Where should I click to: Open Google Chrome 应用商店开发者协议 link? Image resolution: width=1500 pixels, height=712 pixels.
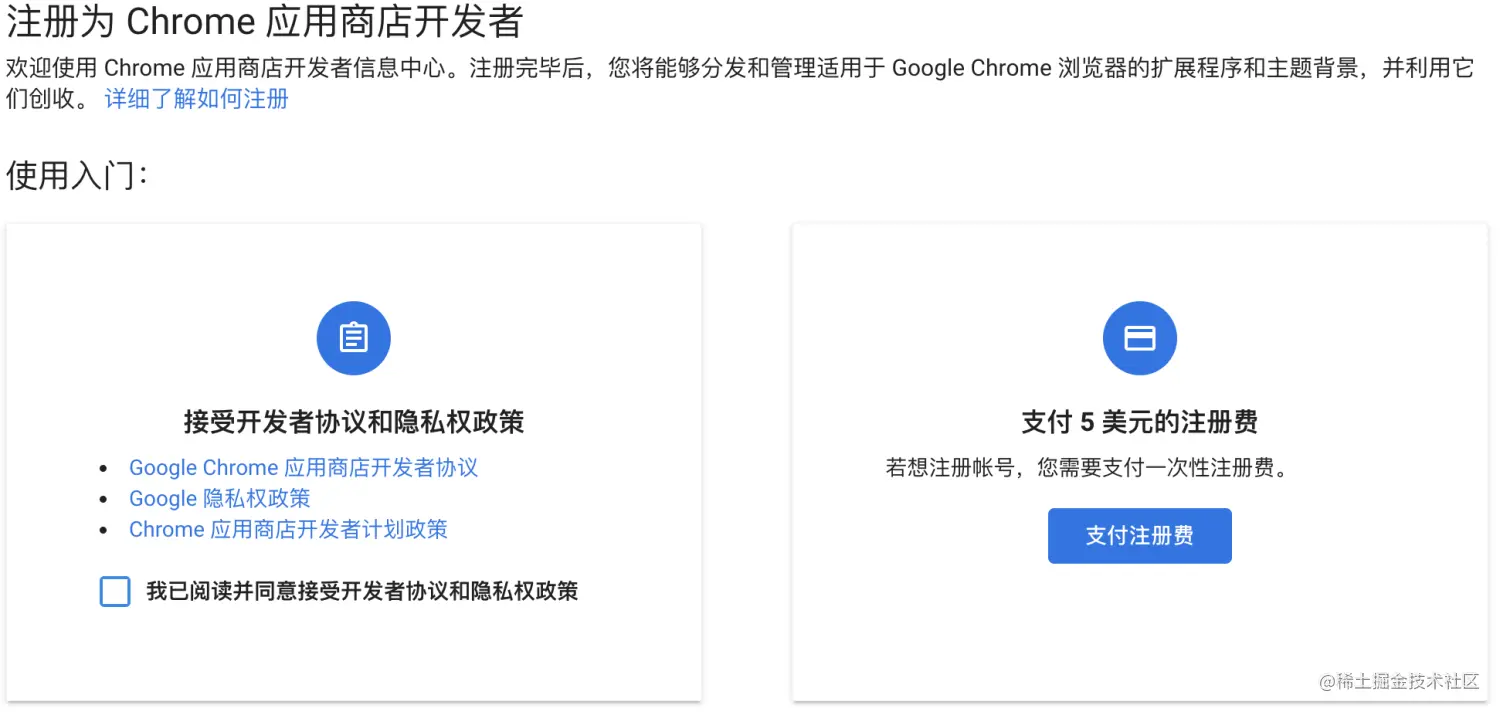click(x=303, y=467)
